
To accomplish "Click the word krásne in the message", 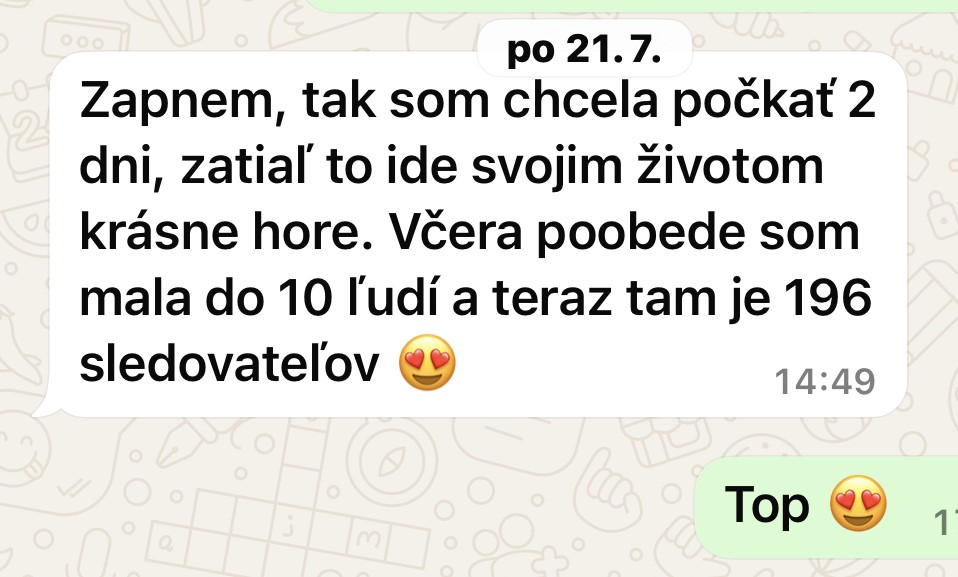I will coord(159,232).
